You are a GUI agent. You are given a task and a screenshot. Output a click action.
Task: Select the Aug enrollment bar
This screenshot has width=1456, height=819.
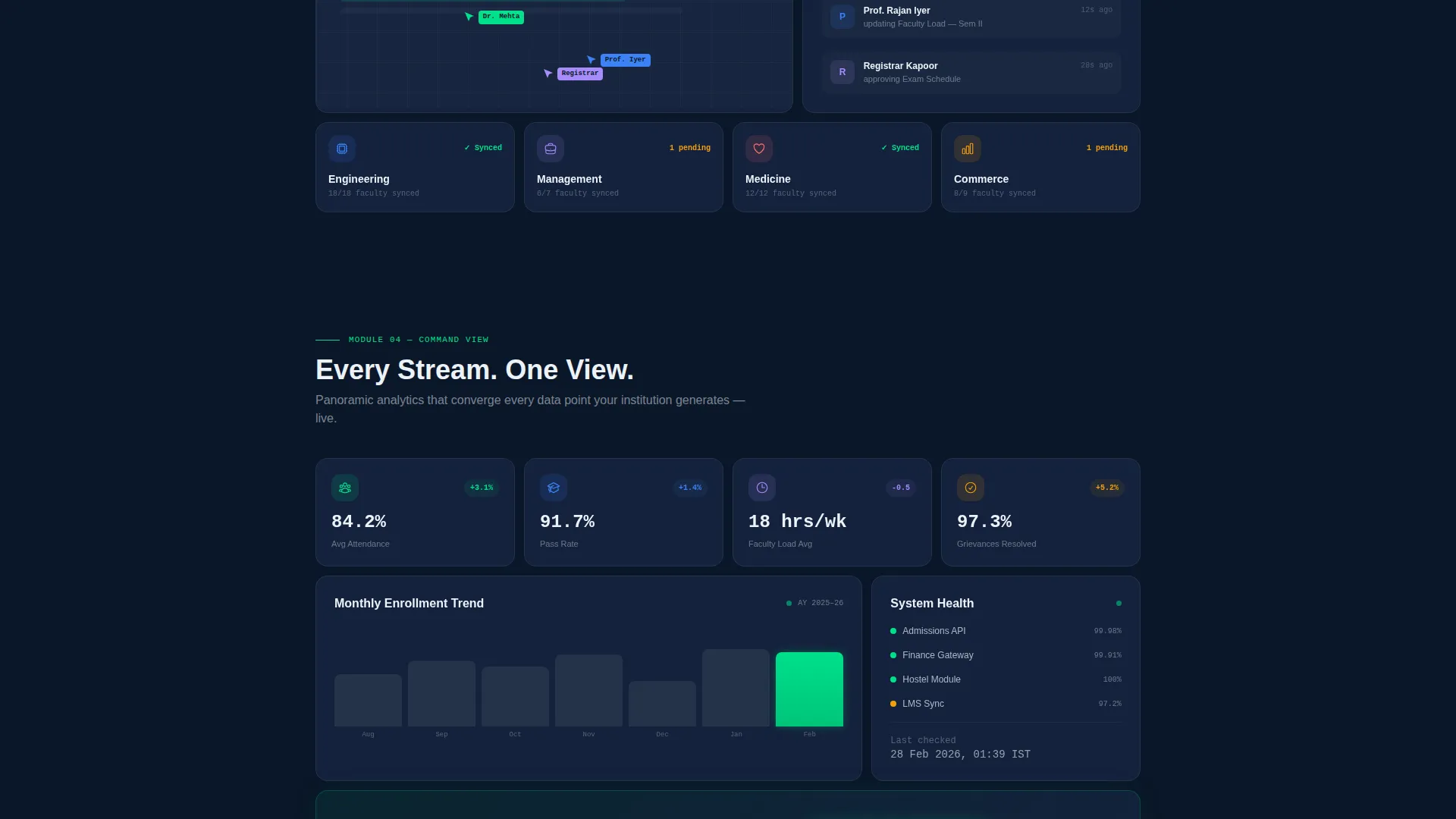click(x=368, y=701)
